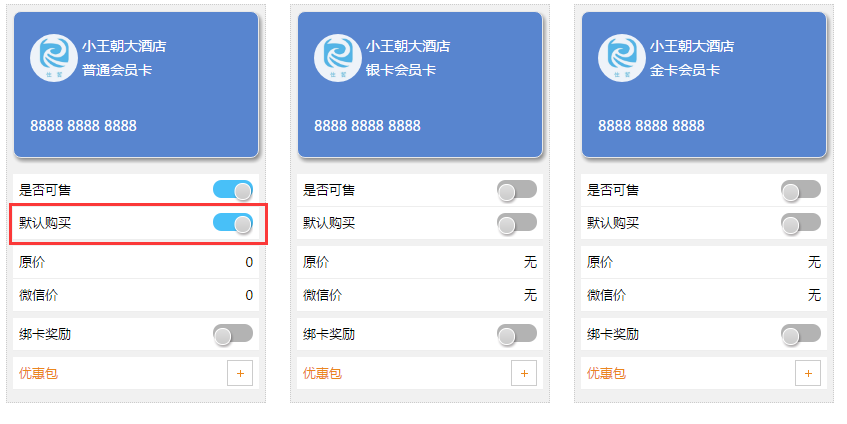Click the 优惠包 link under 金卡会员卡

click(x=607, y=373)
